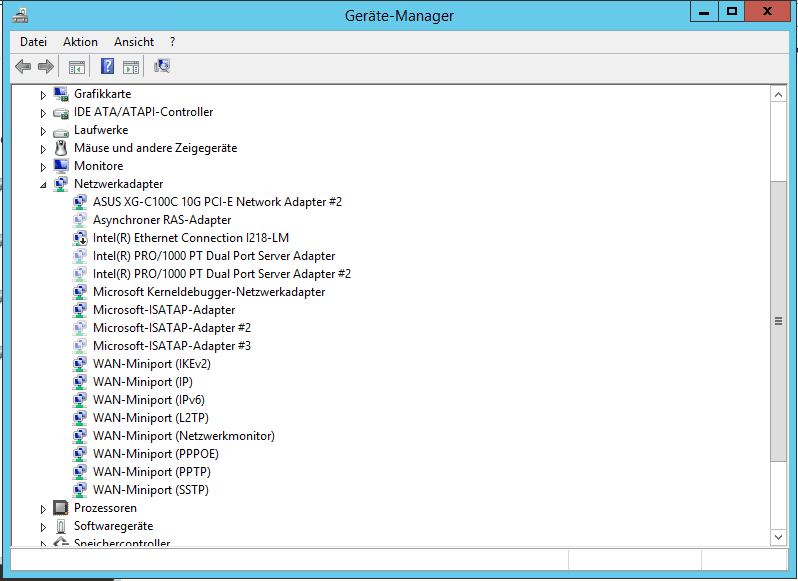Select WAN-Miniport (IPv6)
The height and width of the screenshot is (581, 798).
149,400
